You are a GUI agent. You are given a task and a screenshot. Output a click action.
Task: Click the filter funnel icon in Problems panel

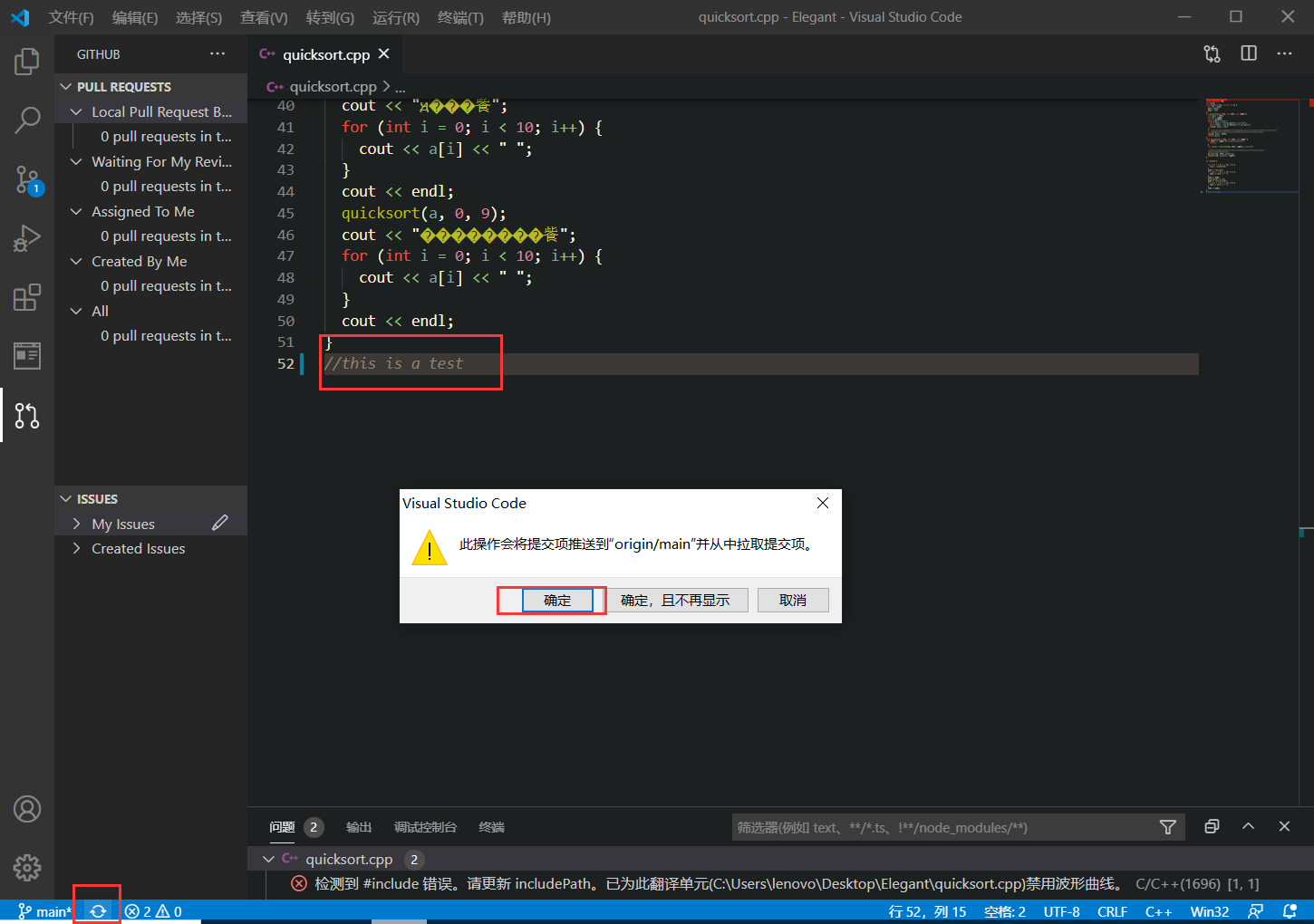(1168, 827)
